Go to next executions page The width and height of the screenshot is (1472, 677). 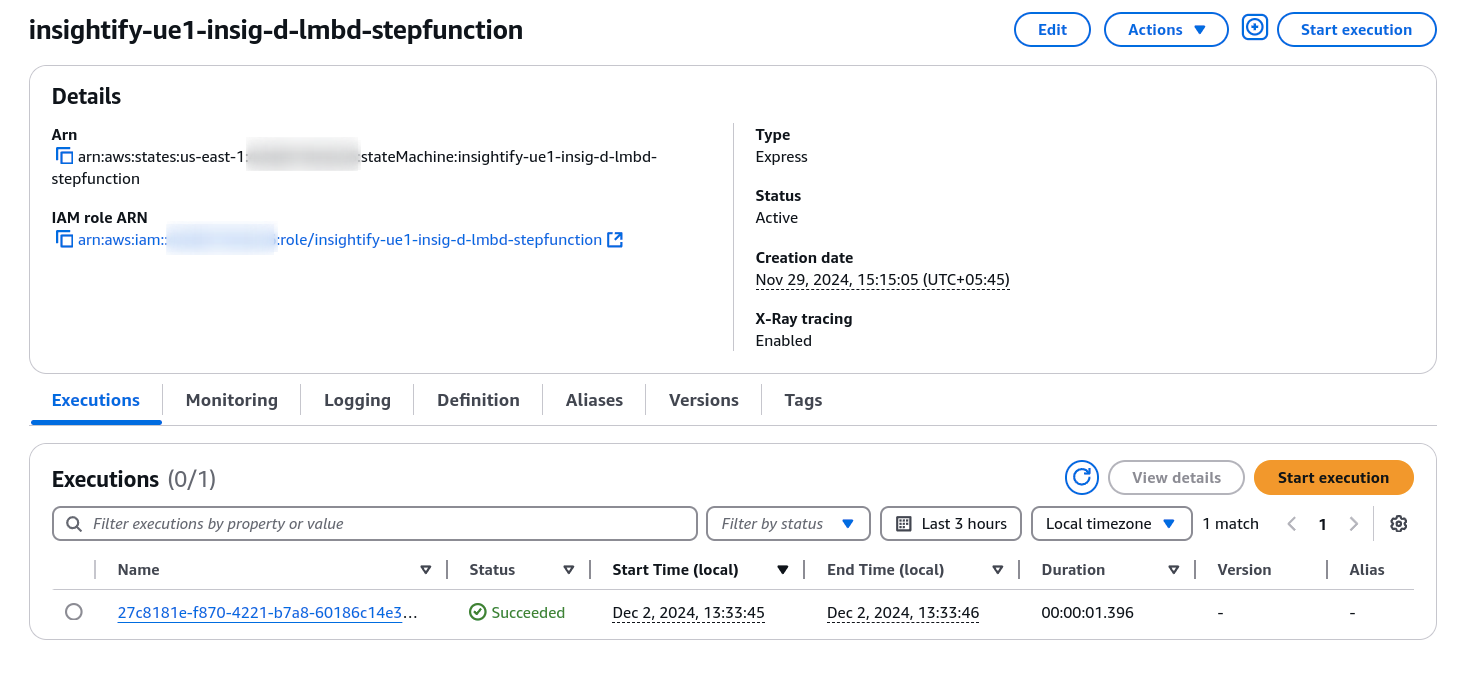point(1354,524)
